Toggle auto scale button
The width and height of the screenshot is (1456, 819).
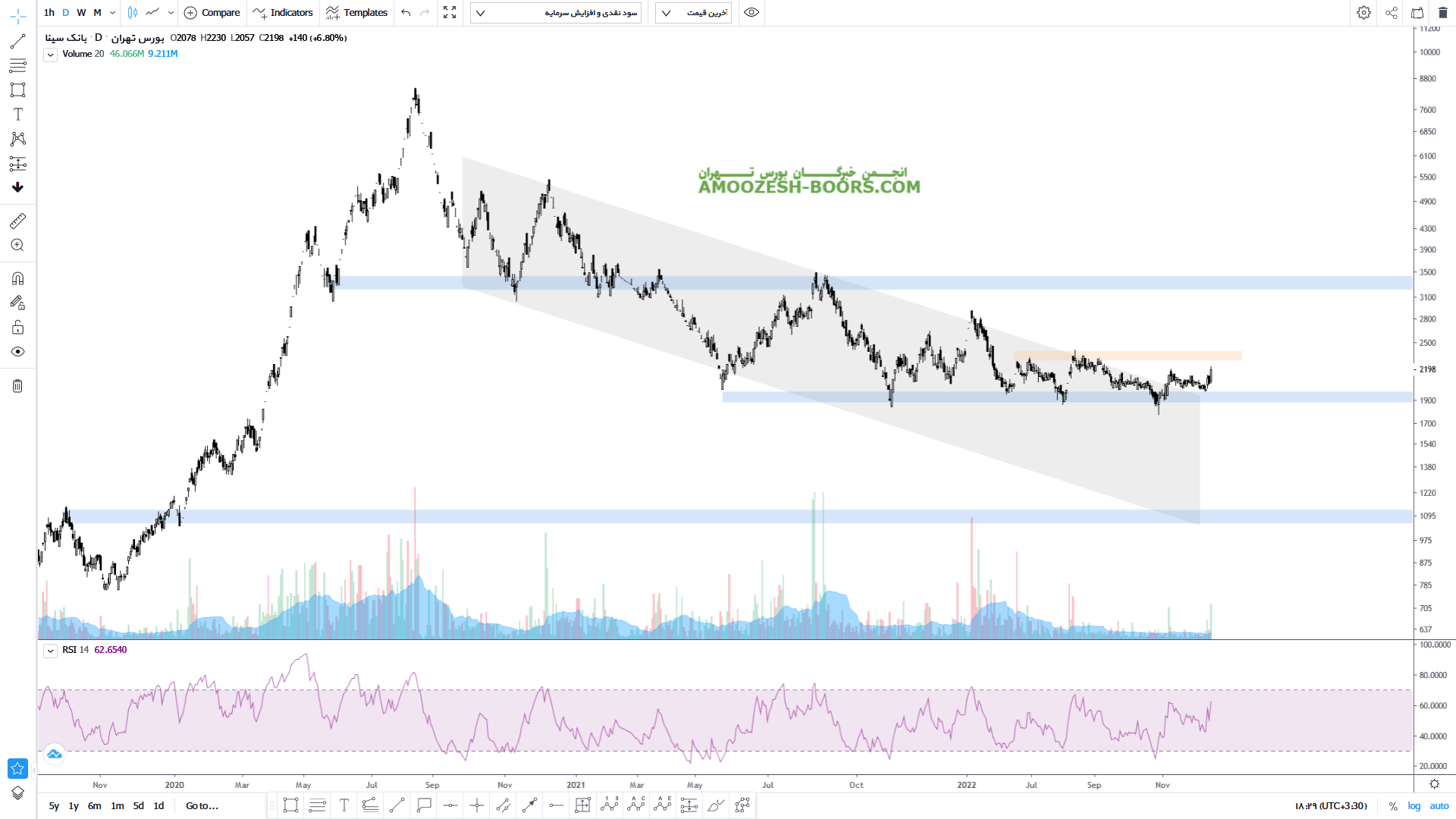(x=1439, y=806)
